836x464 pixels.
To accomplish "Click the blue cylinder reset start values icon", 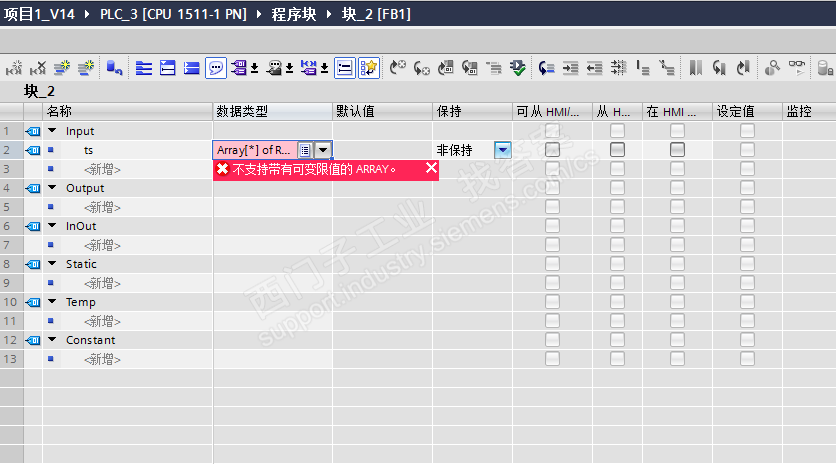I will 114,68.
